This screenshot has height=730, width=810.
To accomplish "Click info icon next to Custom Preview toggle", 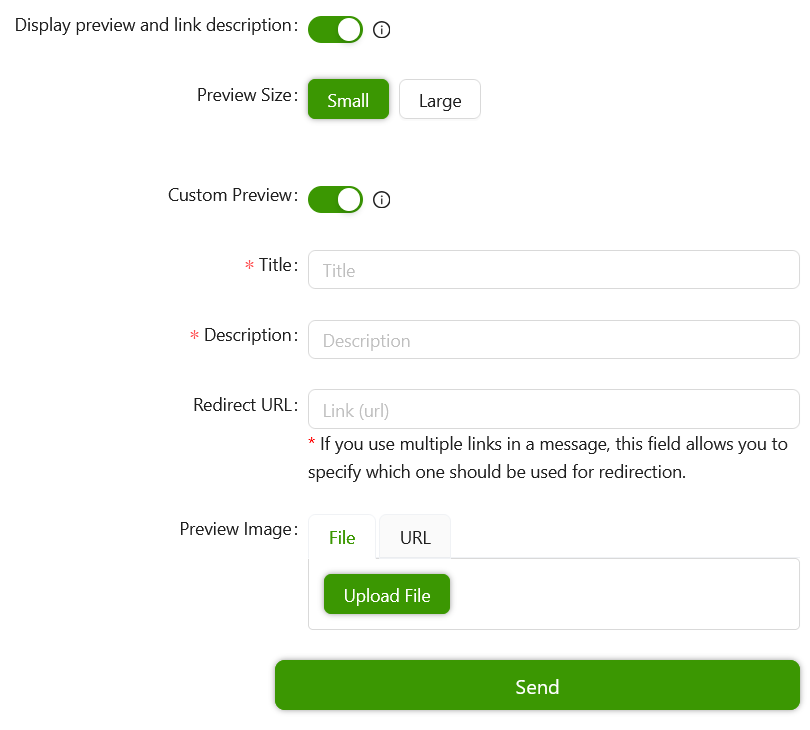I will tap(381, 200).
